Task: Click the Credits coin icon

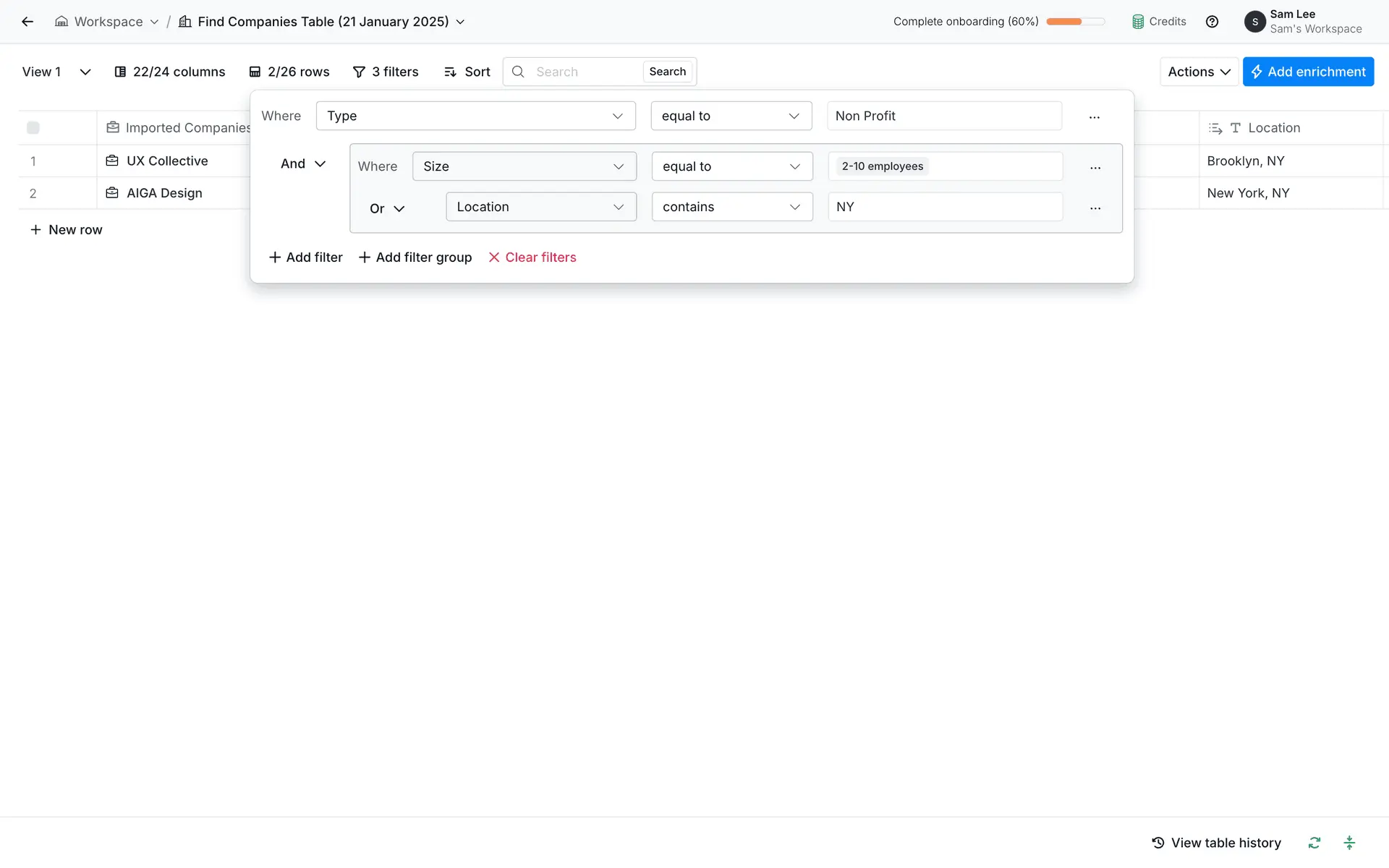Action: [1138, 22]
